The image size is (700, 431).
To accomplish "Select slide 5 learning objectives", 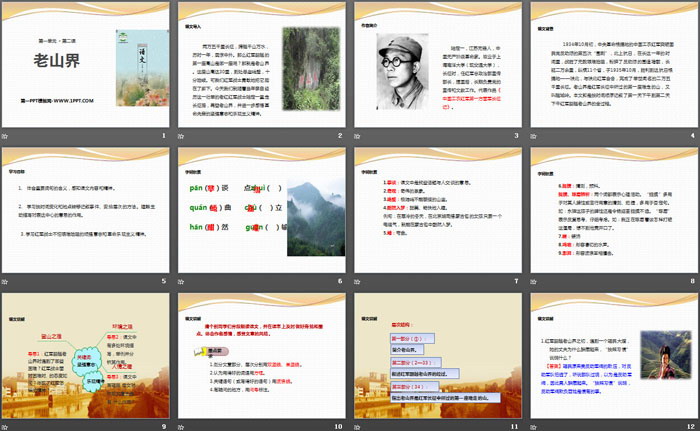I will (88, 210).
